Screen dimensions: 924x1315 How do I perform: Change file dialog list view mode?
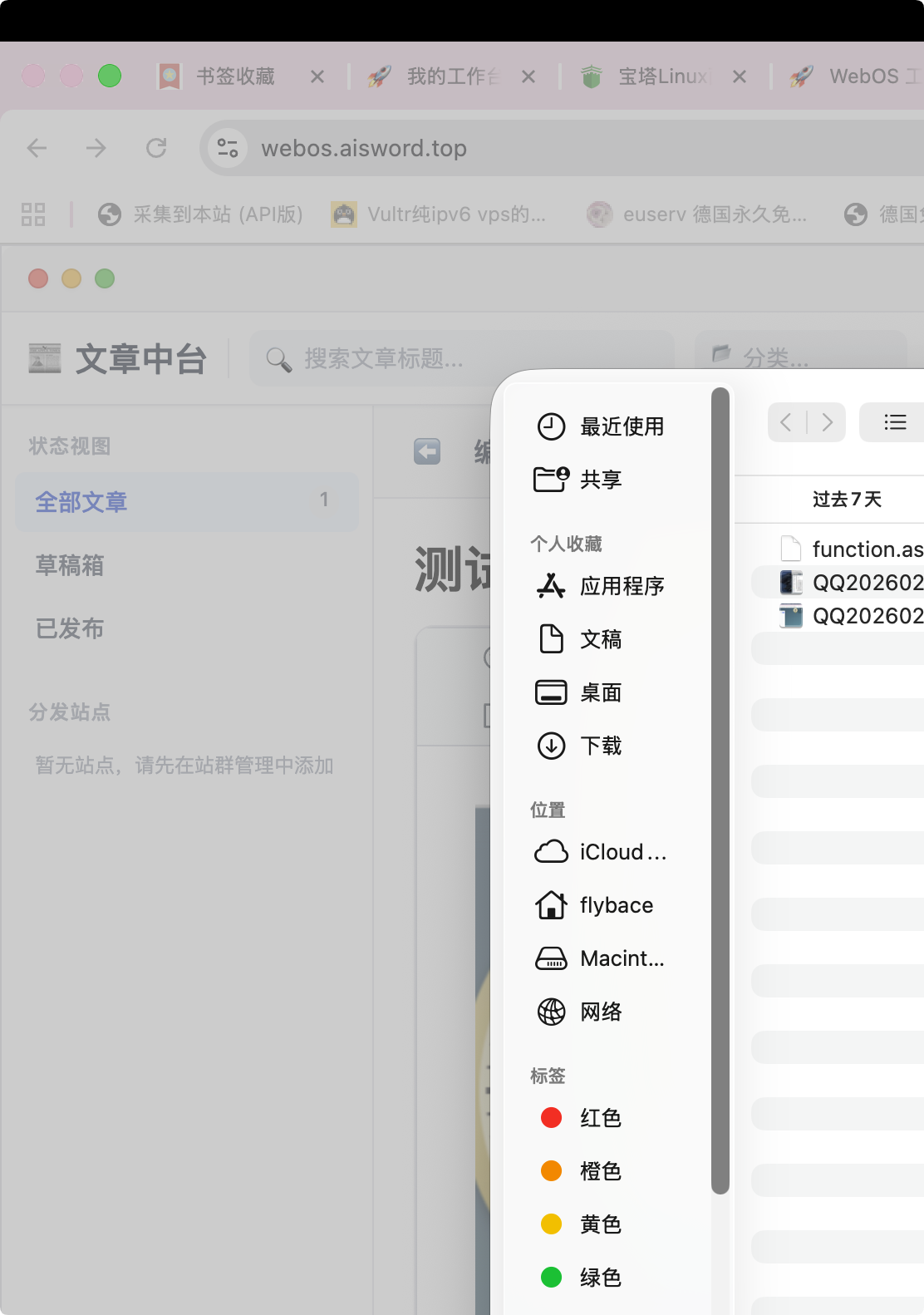coord(894,422)
